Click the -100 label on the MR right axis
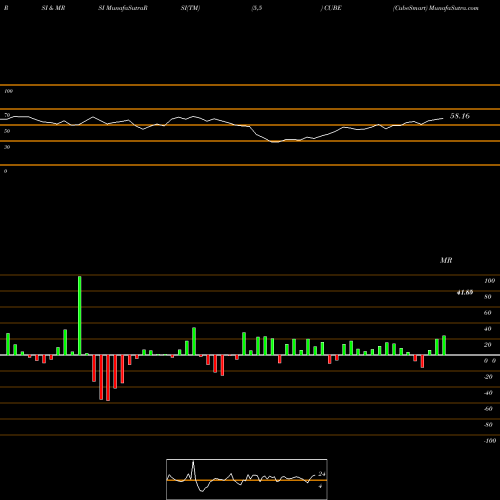The height and width of the screenshot is (500, 500). [489, 441]
